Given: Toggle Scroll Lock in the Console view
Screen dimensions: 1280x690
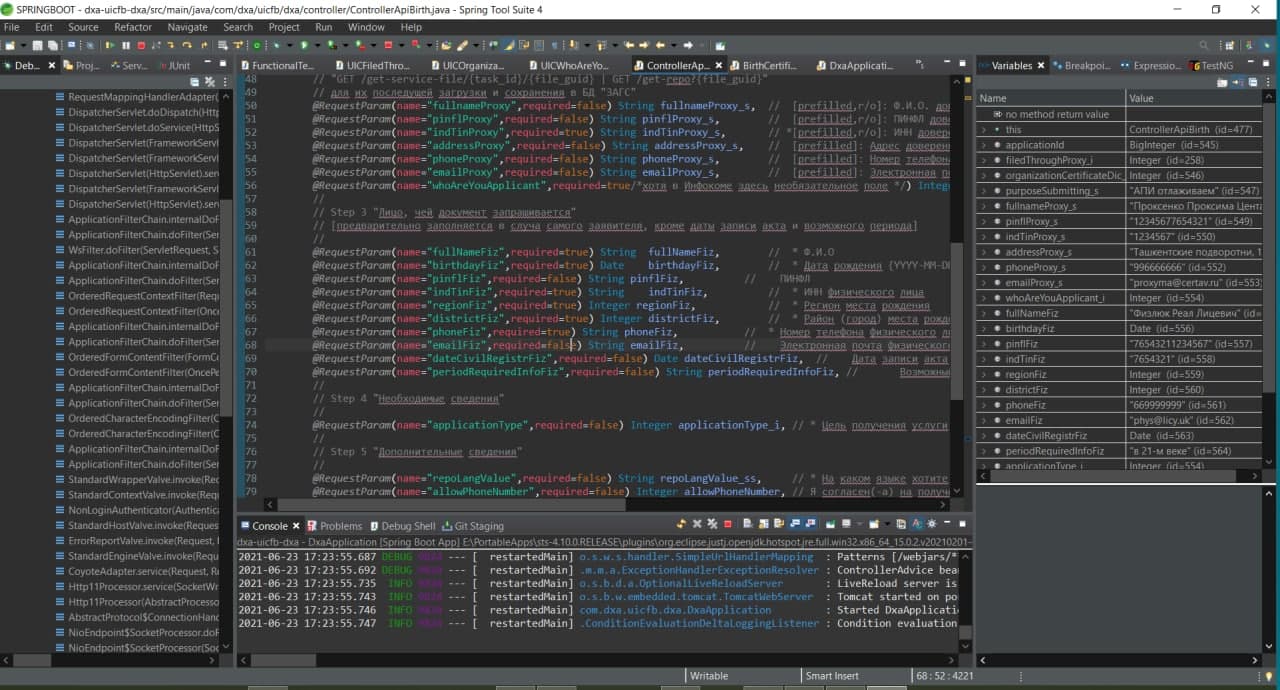Looking at the screenshot, I should tap(764, 525).
